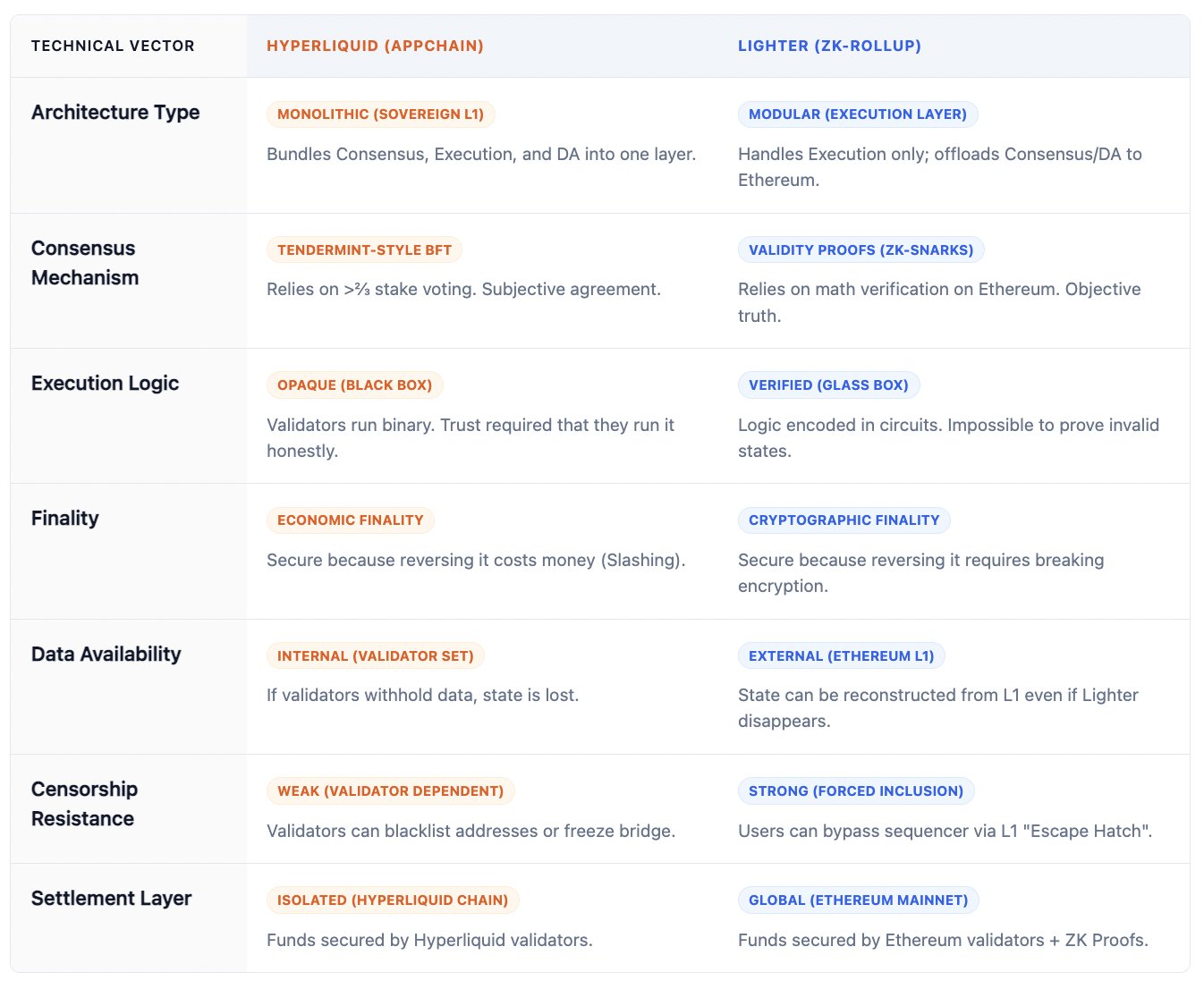Click text "If validators withhold data, state is lost."
The image size is (1204, 989).
click(x=422, y=695)
